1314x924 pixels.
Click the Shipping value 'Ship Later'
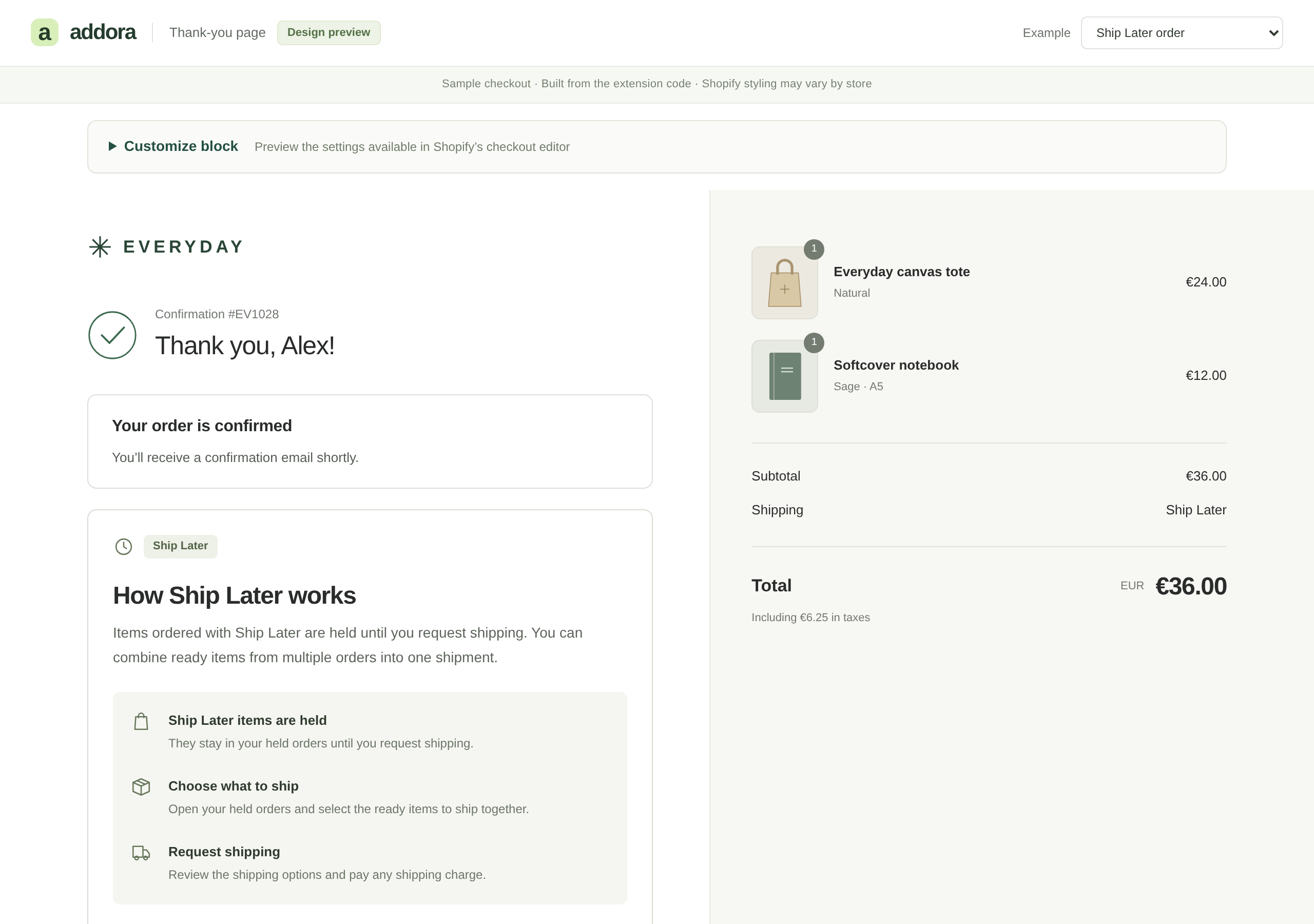[1196, 510]
